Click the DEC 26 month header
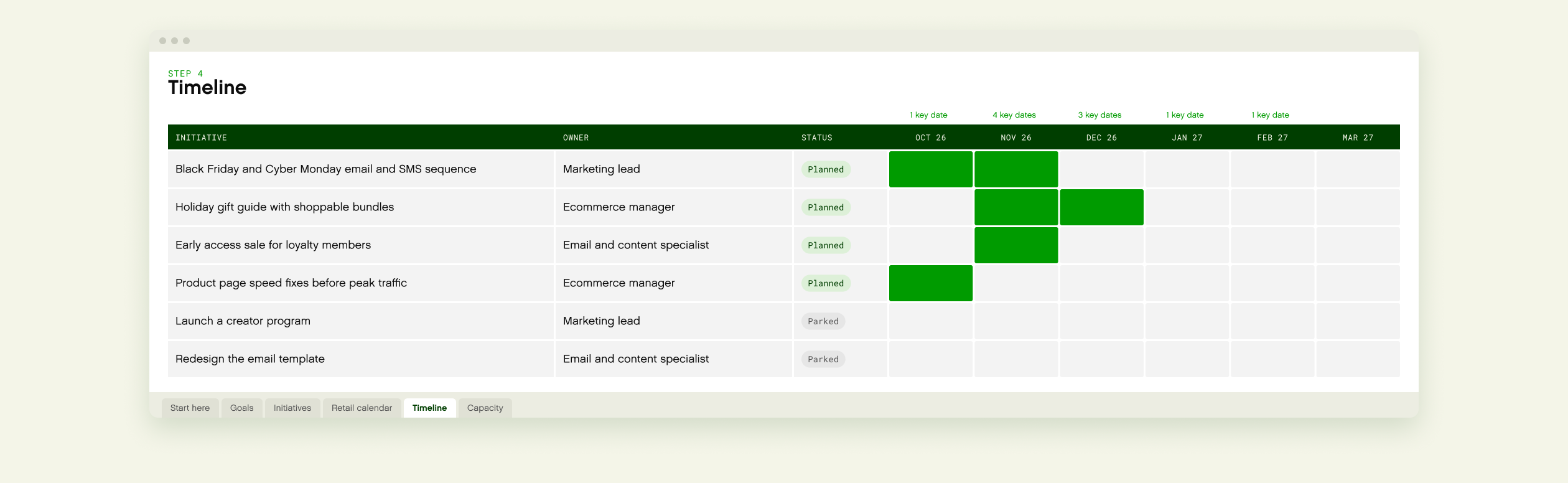1568x483 pixels. tap(1101, 138)
